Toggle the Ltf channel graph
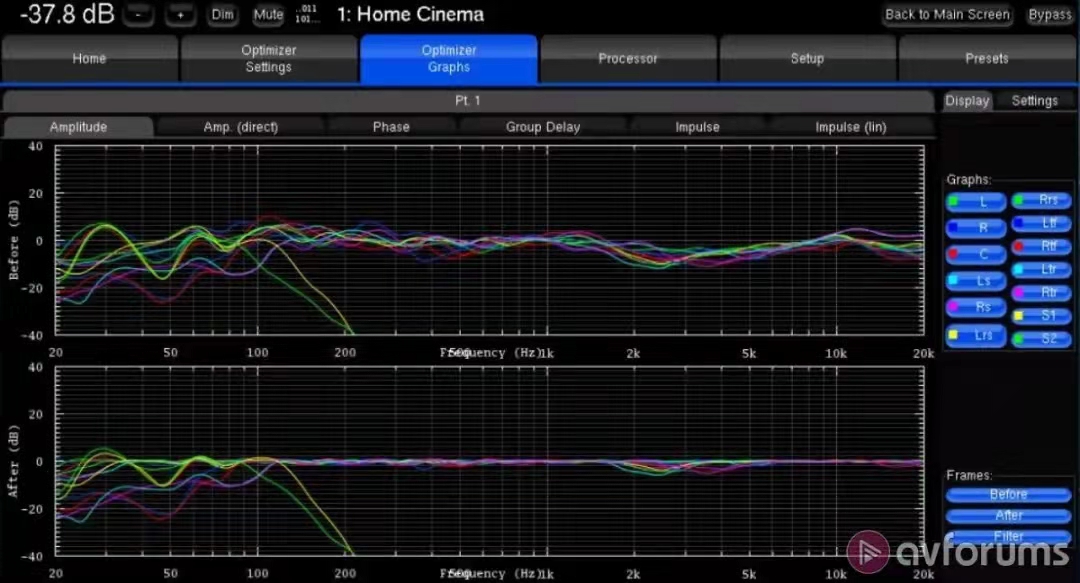 point(1041,223)
